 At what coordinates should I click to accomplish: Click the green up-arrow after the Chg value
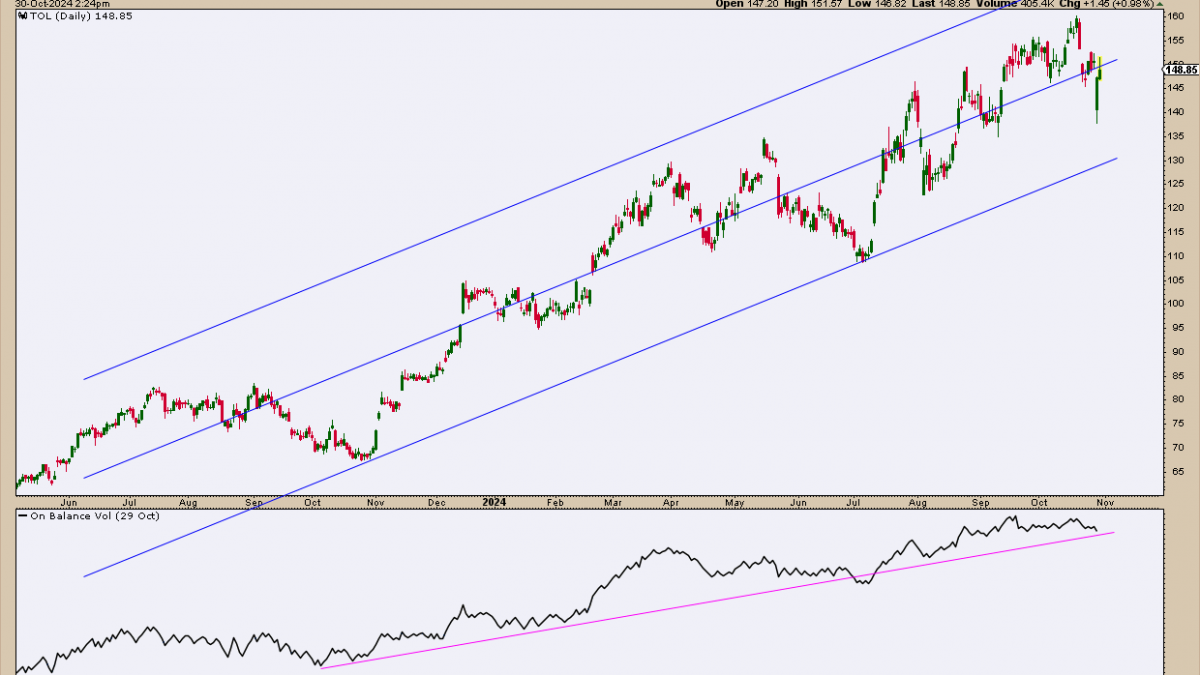(x=1161, y=4)
